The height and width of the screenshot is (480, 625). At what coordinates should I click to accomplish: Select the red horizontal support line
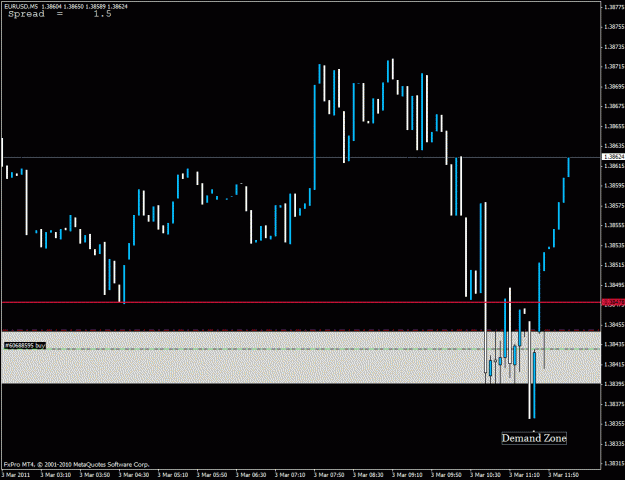[301, 302]
